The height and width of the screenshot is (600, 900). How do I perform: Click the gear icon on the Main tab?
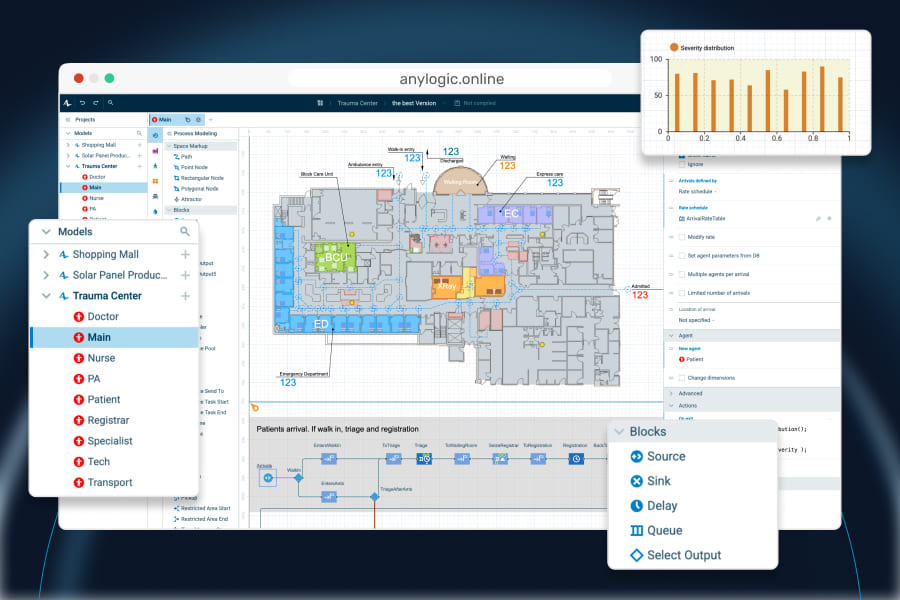[199, 120]
